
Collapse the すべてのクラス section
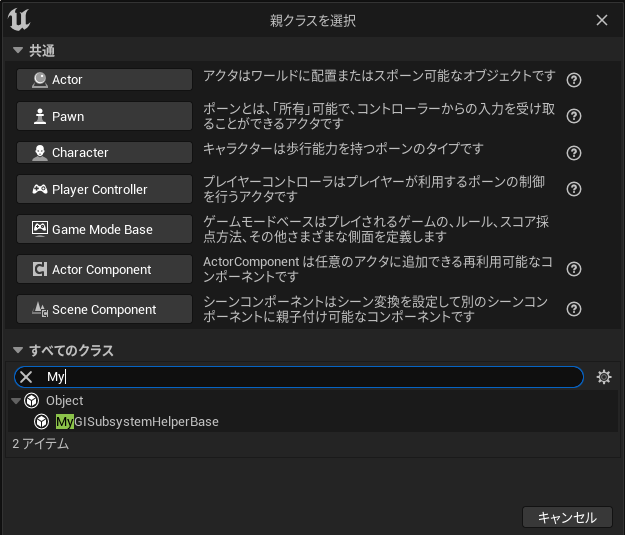[x=18, y=350]
